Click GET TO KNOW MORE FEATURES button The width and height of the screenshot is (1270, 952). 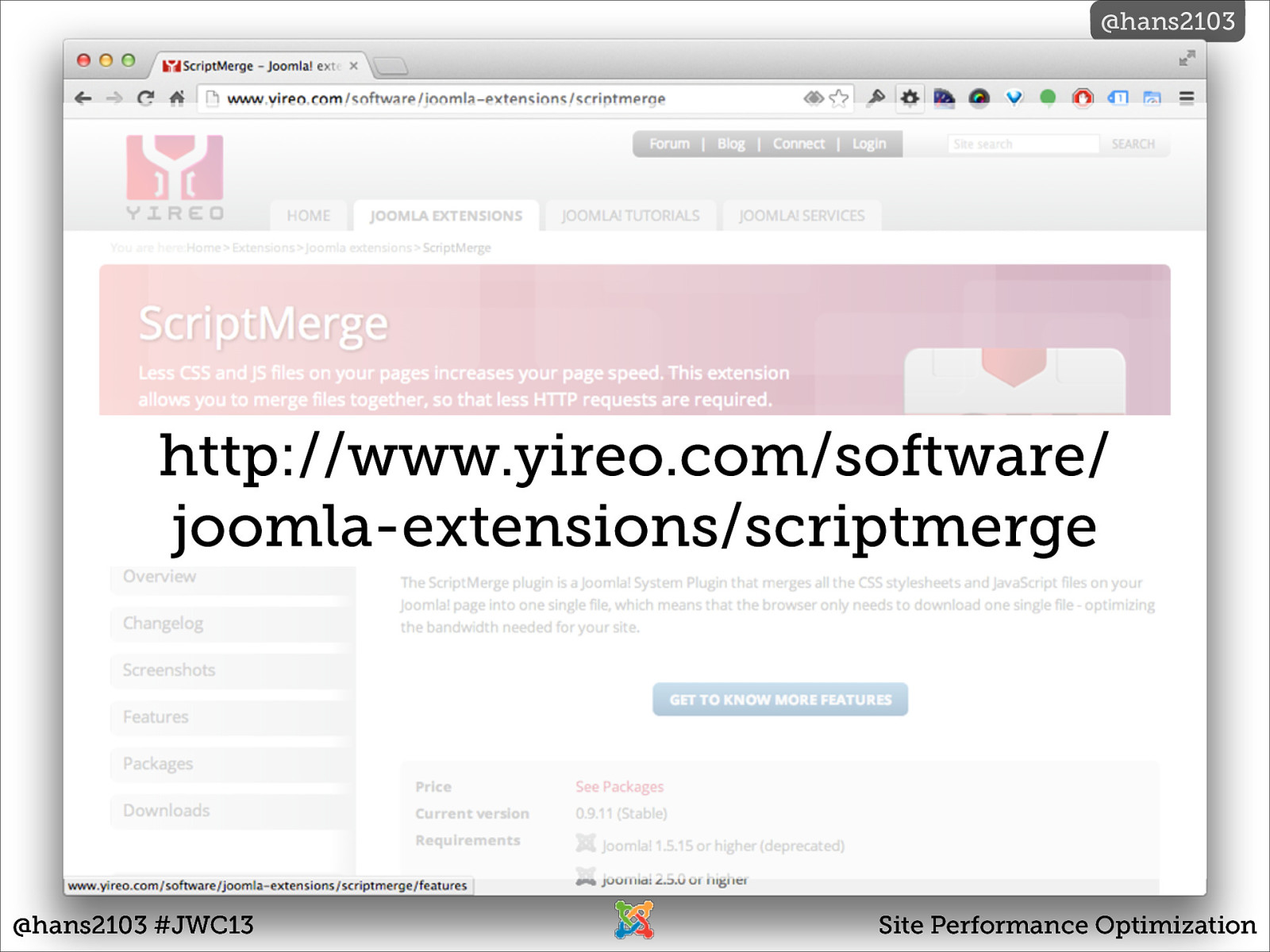[780, 700]
